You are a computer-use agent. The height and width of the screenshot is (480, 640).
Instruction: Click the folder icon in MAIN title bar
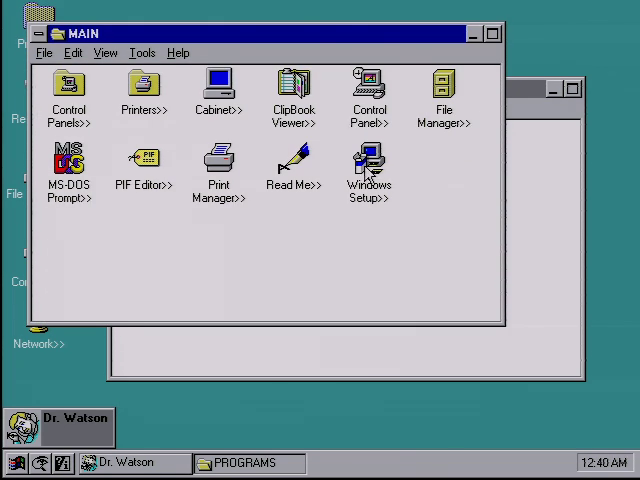click(58, 34)
